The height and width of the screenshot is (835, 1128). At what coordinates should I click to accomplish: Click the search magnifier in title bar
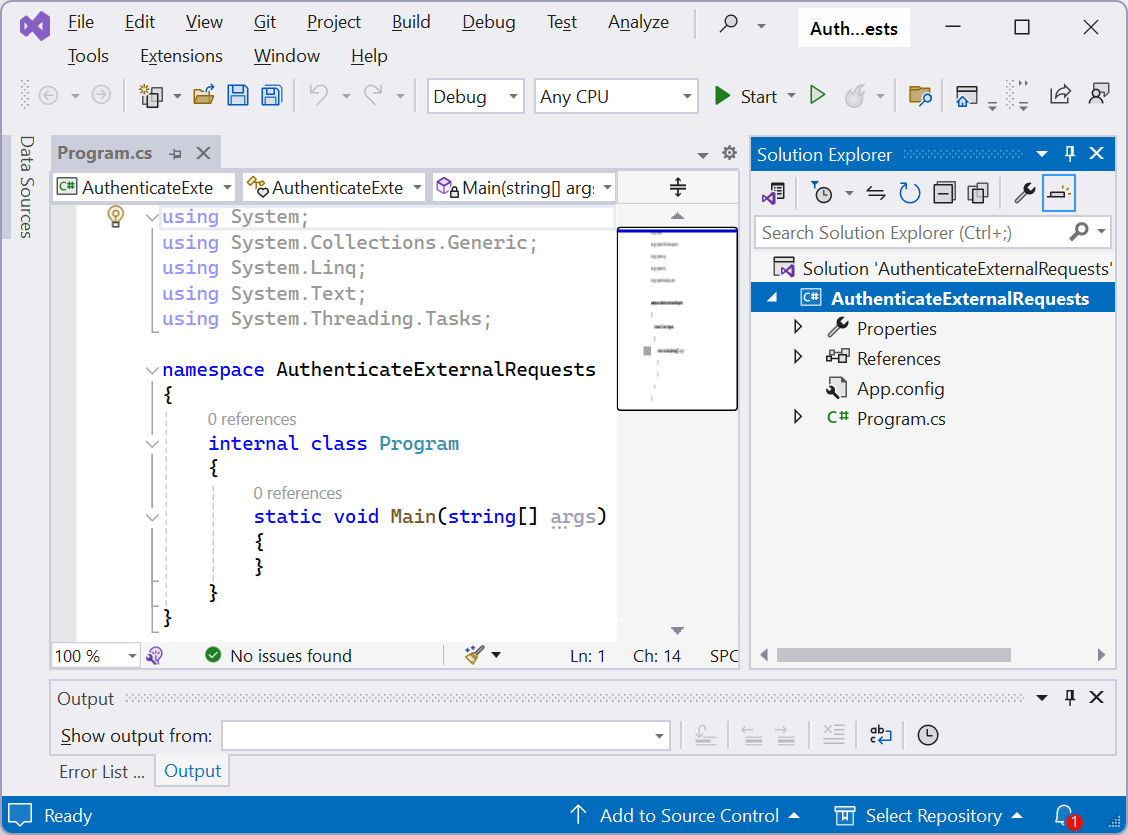(x=729, y=24)
